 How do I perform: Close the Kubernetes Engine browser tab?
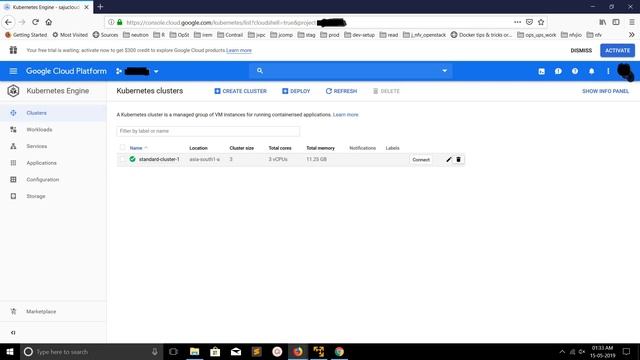click(x=86, y=7)
